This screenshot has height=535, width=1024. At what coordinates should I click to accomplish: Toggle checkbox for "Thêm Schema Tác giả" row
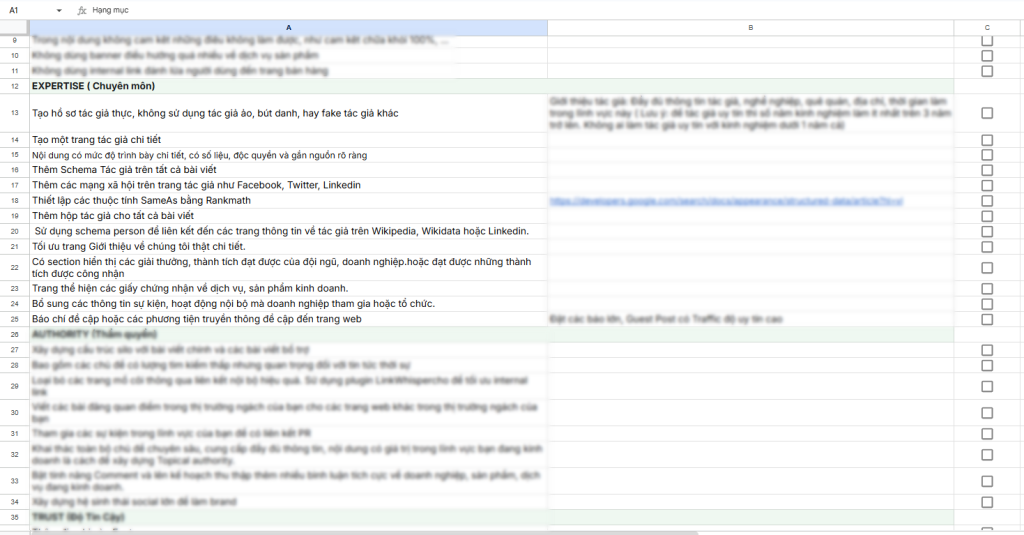pyautogui.click(x=987, y=170)
